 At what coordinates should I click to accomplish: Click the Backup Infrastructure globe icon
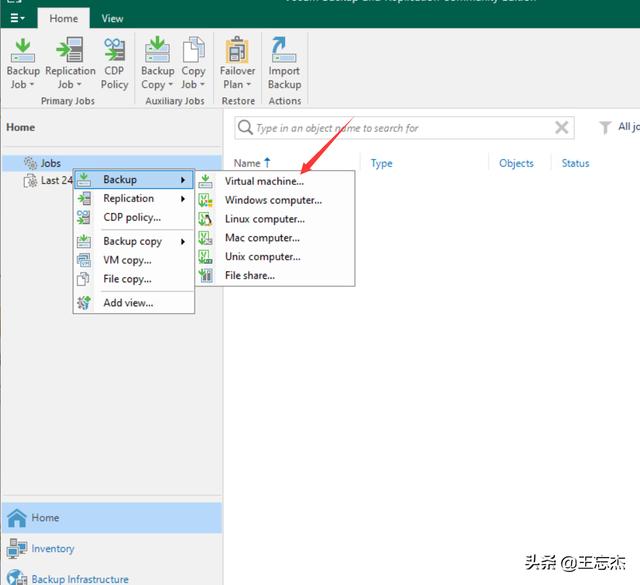point(17,578)
